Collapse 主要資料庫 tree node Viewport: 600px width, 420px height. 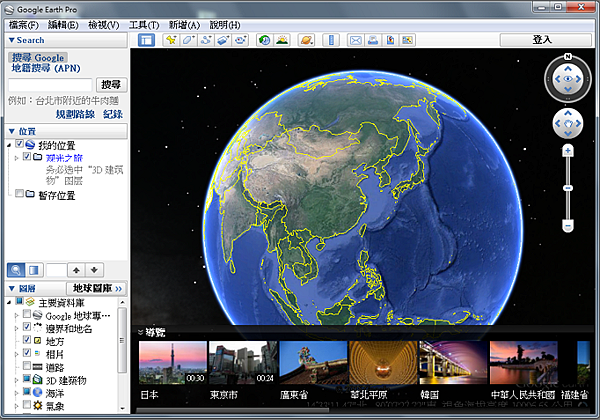pos(9,303)
